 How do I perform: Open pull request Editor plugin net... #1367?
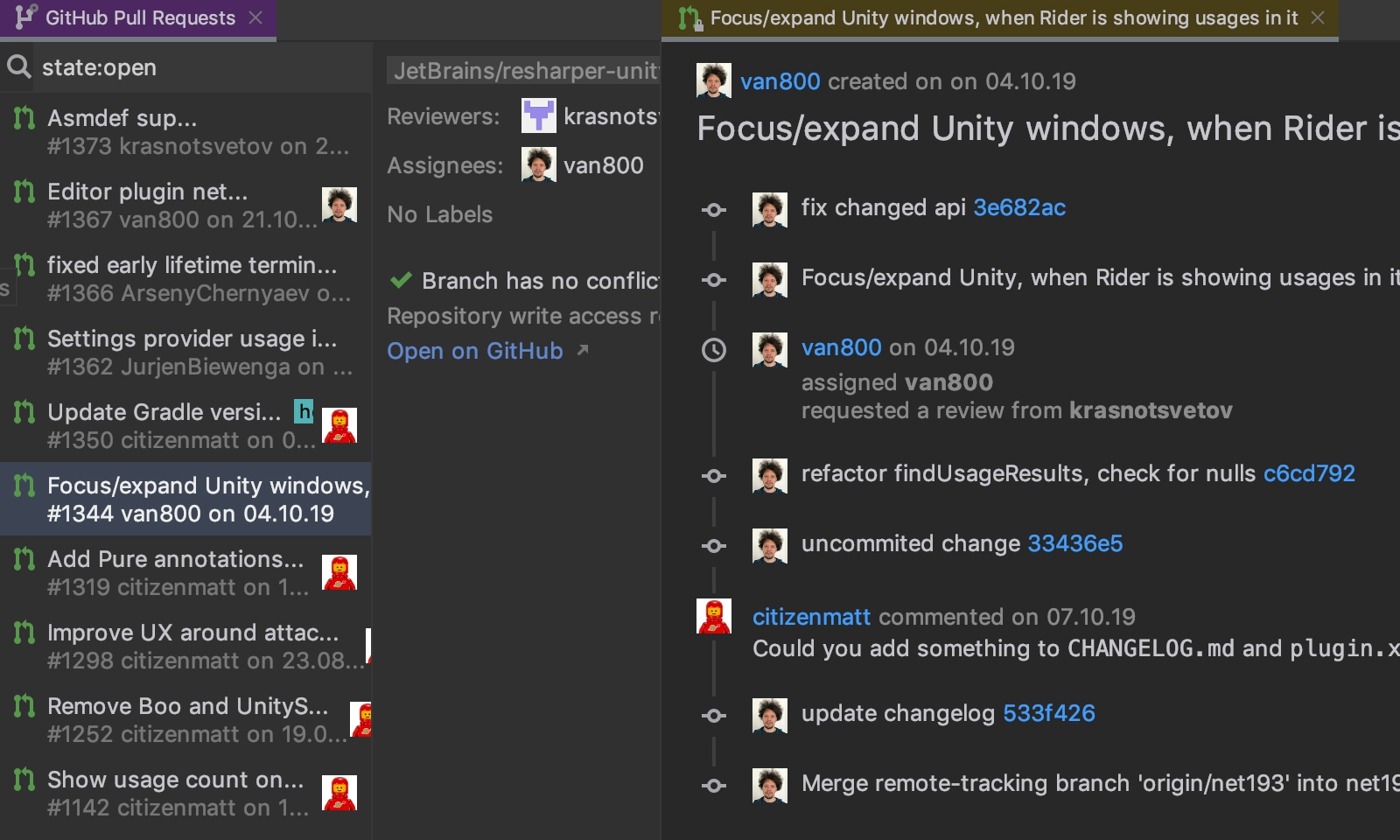click(x=185, y=205)
